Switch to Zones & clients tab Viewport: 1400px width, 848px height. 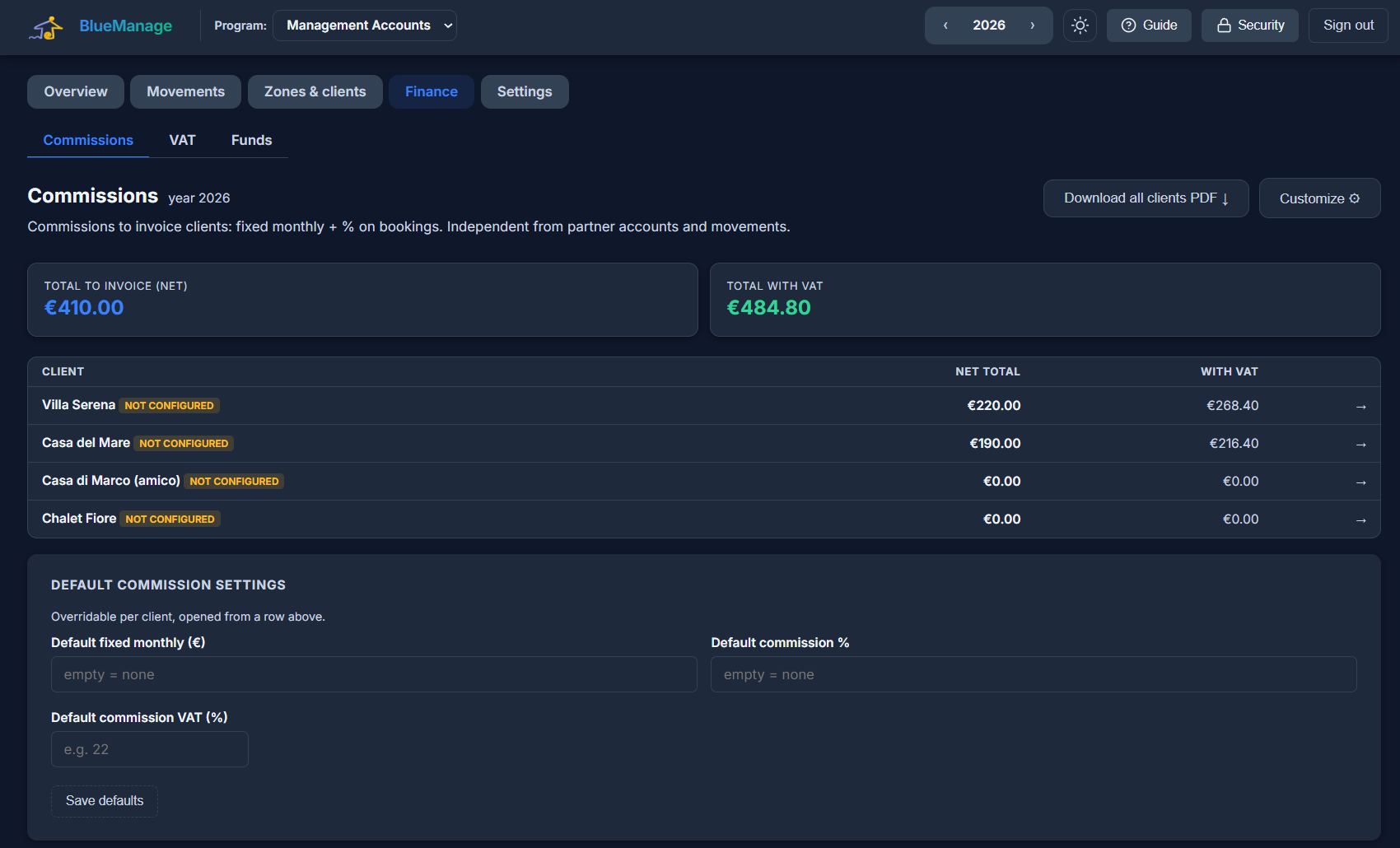click(x=315, y=91)
